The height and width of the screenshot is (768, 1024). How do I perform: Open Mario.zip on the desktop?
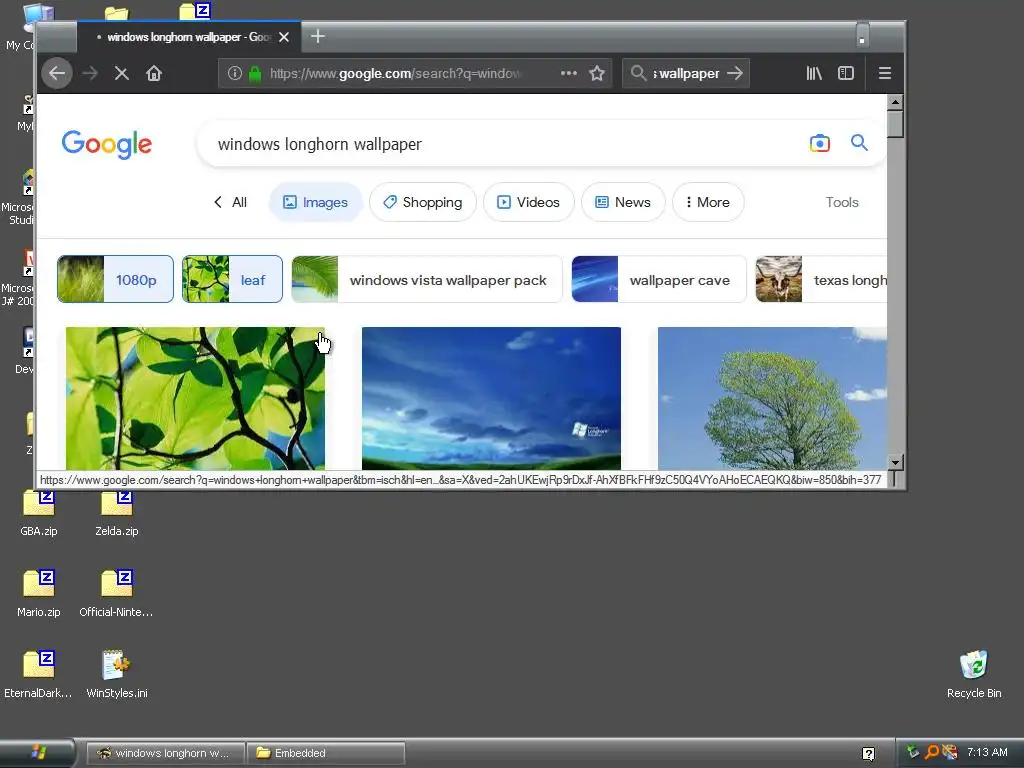coord(39,593)
